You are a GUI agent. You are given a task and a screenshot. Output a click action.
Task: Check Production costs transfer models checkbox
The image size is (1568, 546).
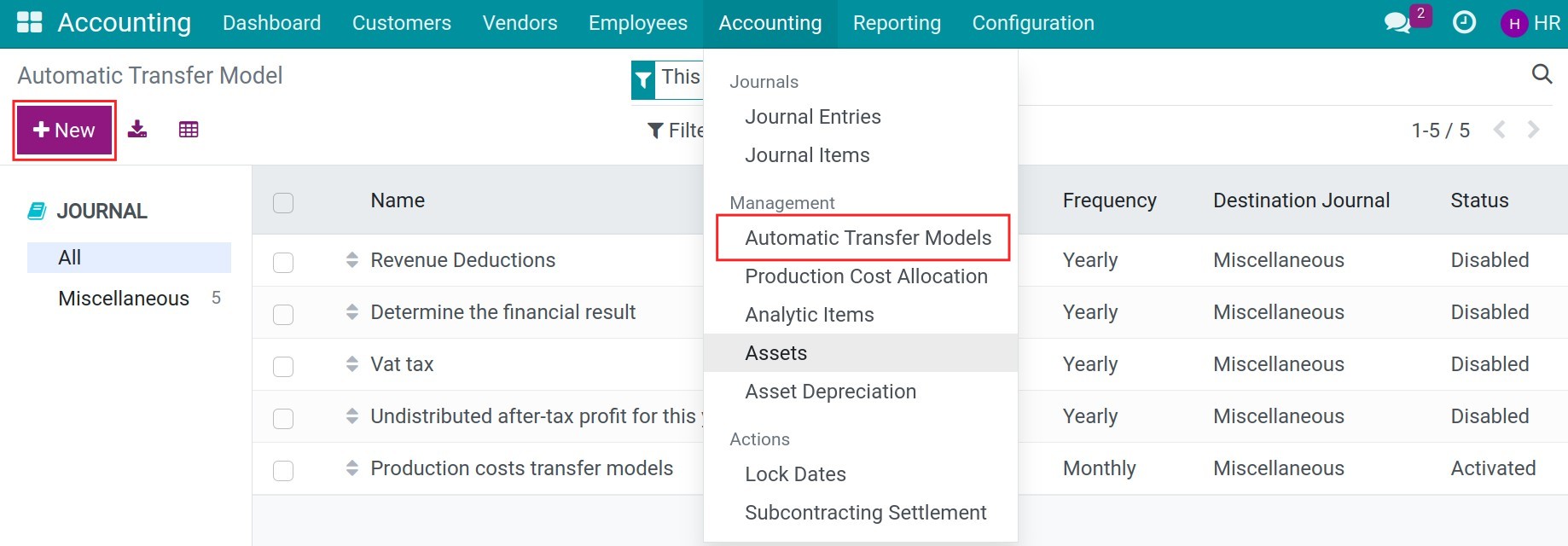(x=283, y=471)
